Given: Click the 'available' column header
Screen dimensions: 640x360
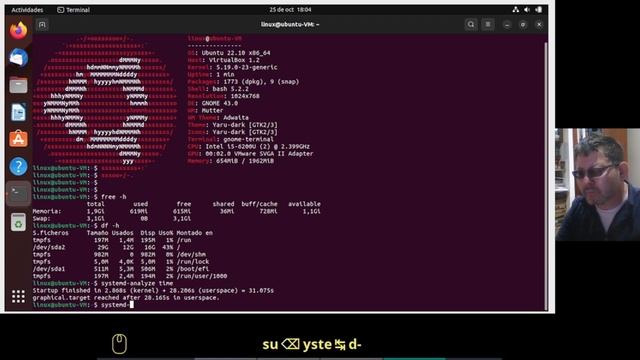Looking at the screenshot, I should coord(304,204).
